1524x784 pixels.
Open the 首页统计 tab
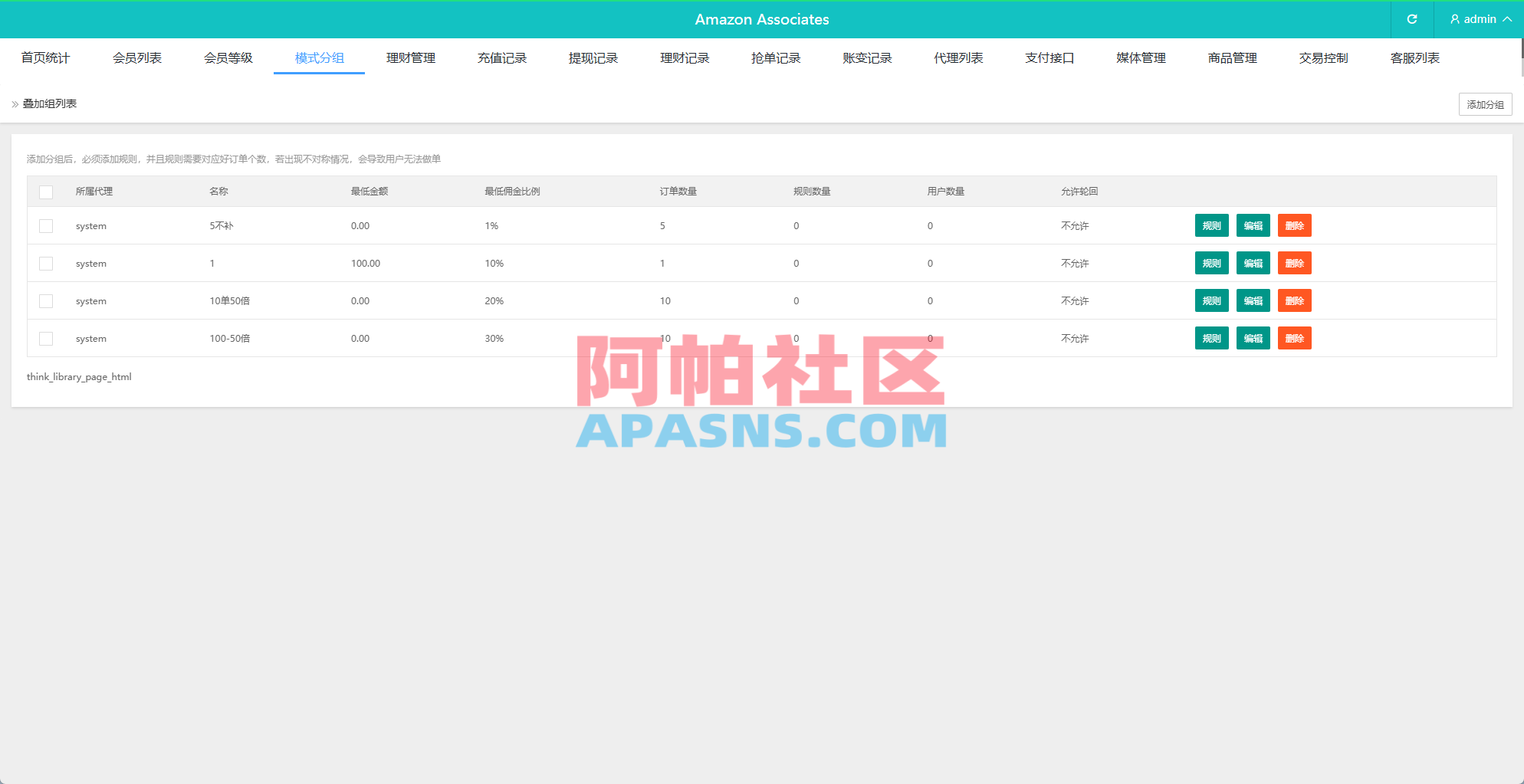pos(45,57)
